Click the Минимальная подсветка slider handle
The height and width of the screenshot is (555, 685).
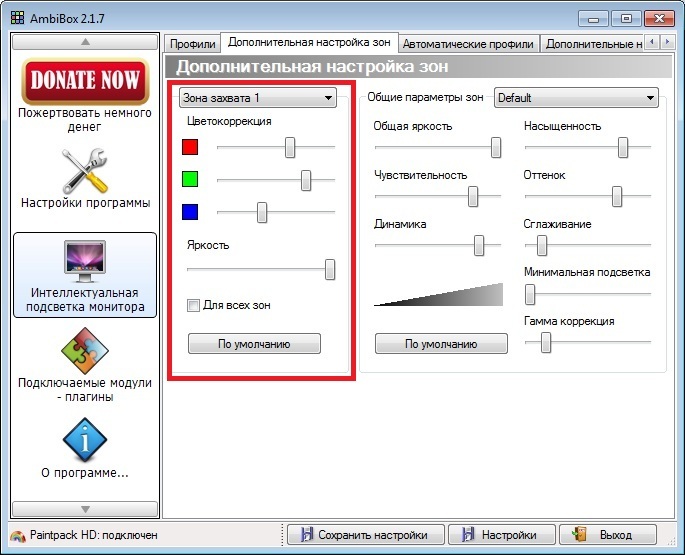[x=530, y=295]
